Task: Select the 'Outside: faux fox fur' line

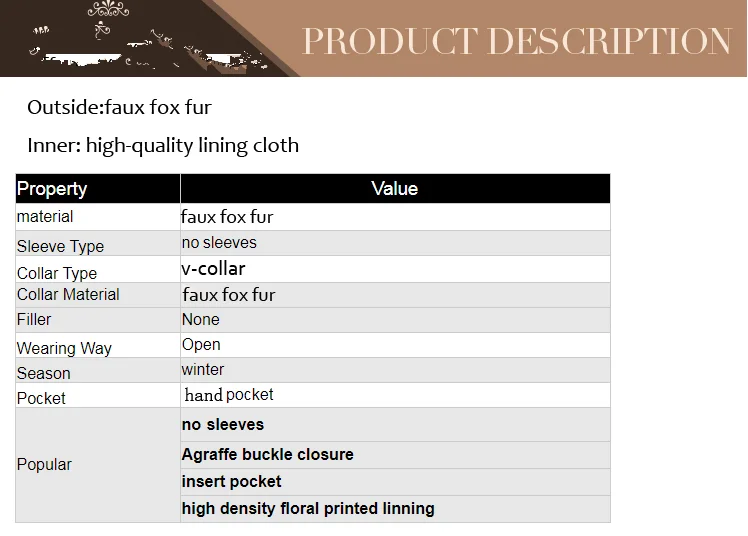Action: (x=119, y=107)
